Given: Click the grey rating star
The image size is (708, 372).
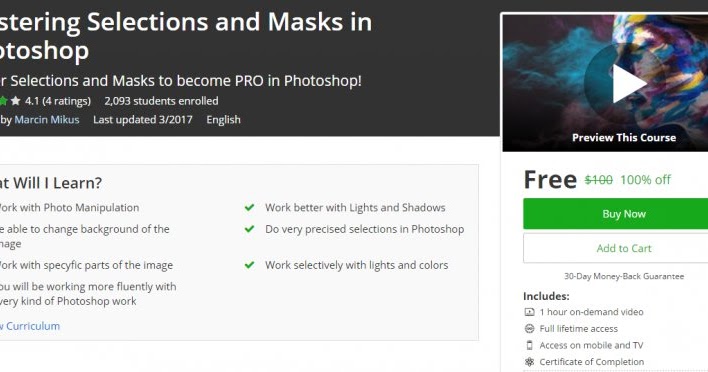Looking at the screenshot, I should (x=16, y=101).
